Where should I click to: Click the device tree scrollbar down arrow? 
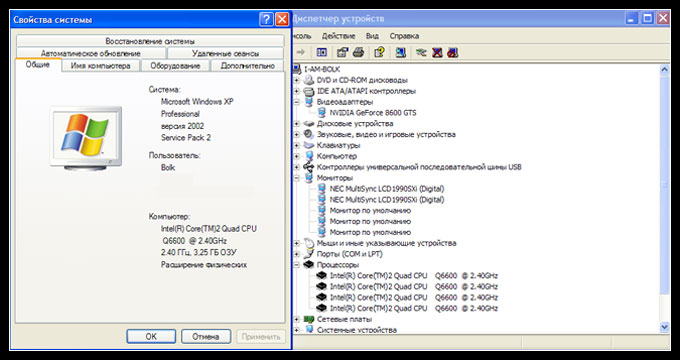pos(664,327)
